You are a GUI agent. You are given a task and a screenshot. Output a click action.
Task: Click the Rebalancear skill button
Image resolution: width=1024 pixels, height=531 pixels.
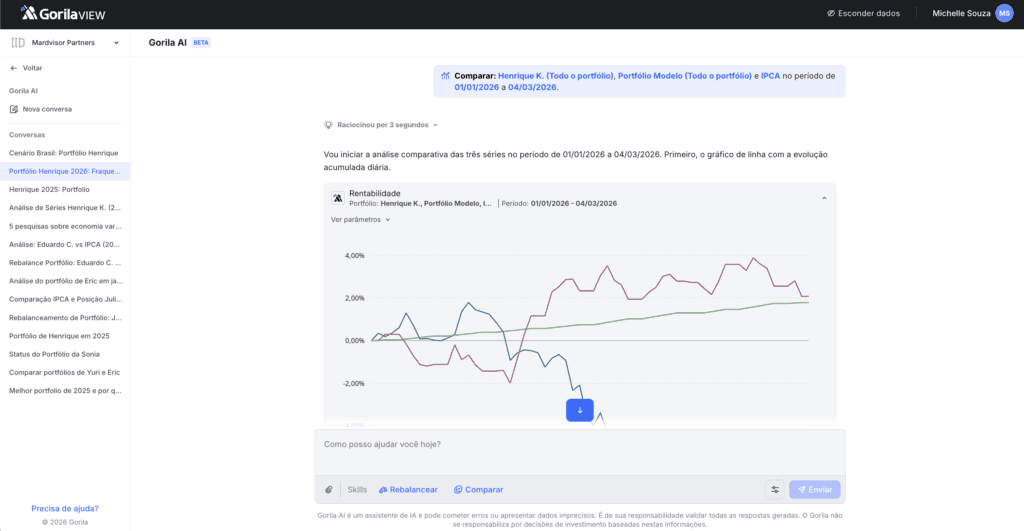pyautogui.click(x=408, y=489)
